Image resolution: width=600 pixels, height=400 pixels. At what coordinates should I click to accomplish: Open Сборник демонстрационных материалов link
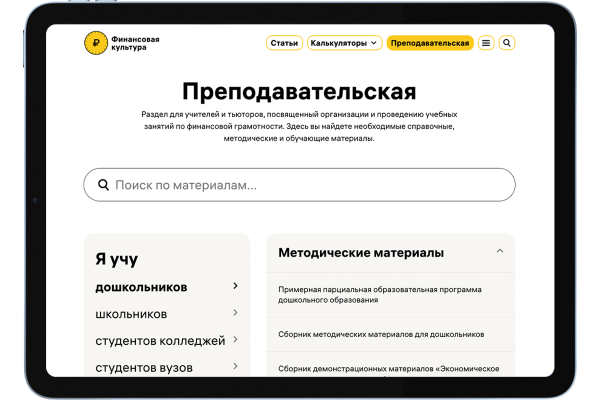point(388,369)
